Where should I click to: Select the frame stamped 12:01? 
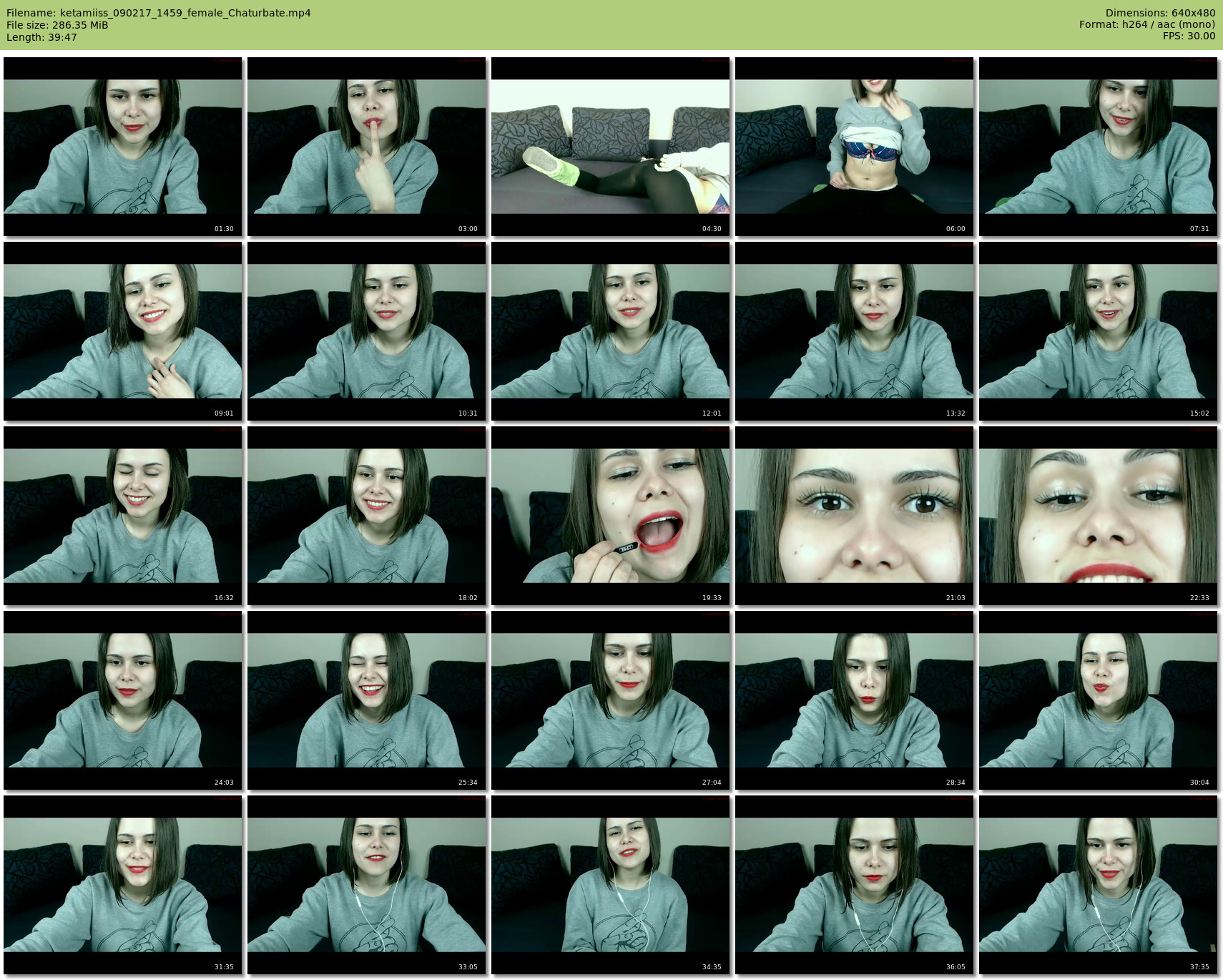pyautogui.click(x=611, y=331)
